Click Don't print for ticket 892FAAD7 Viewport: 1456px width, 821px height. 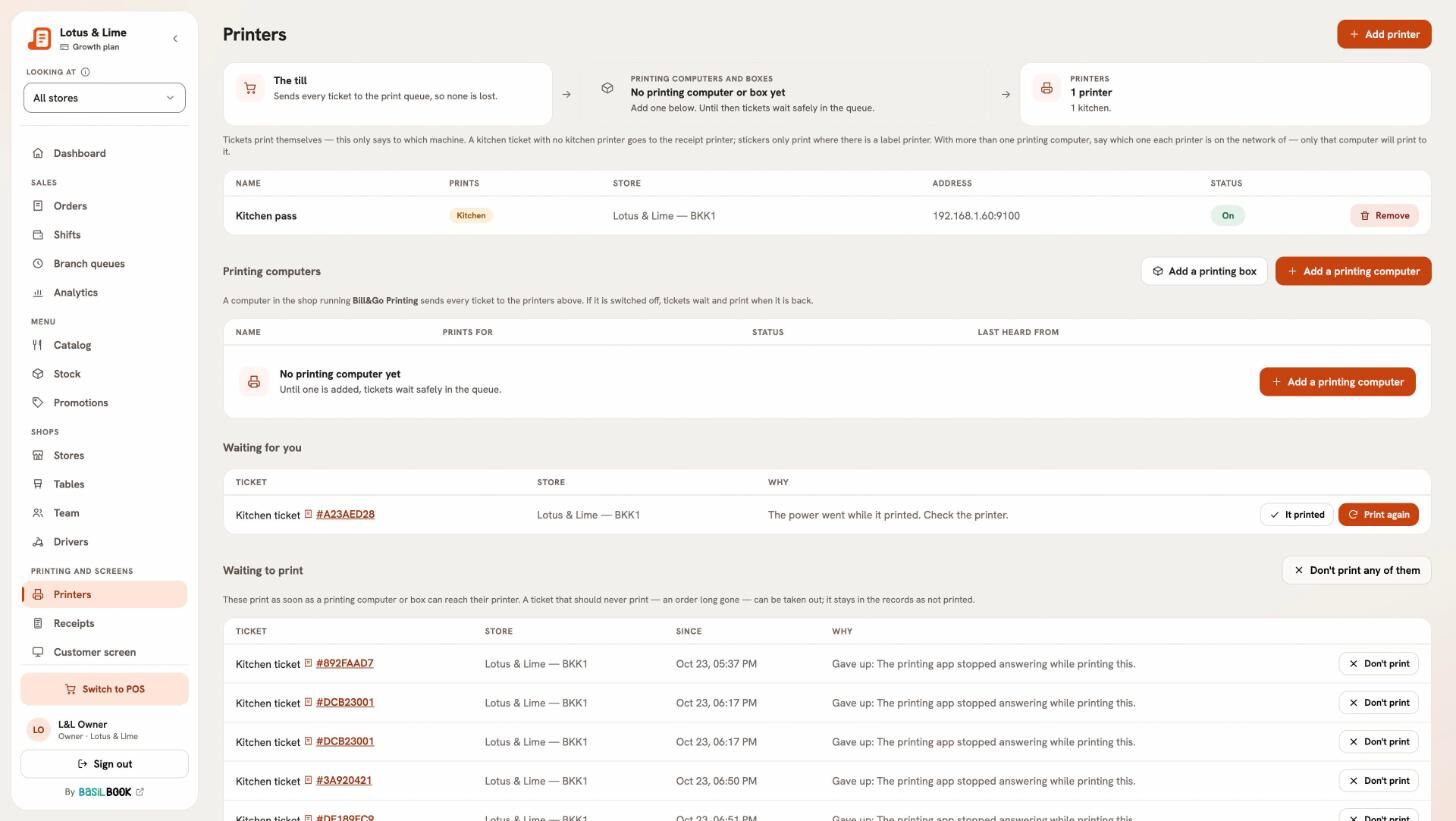(x=1378, y=664)
